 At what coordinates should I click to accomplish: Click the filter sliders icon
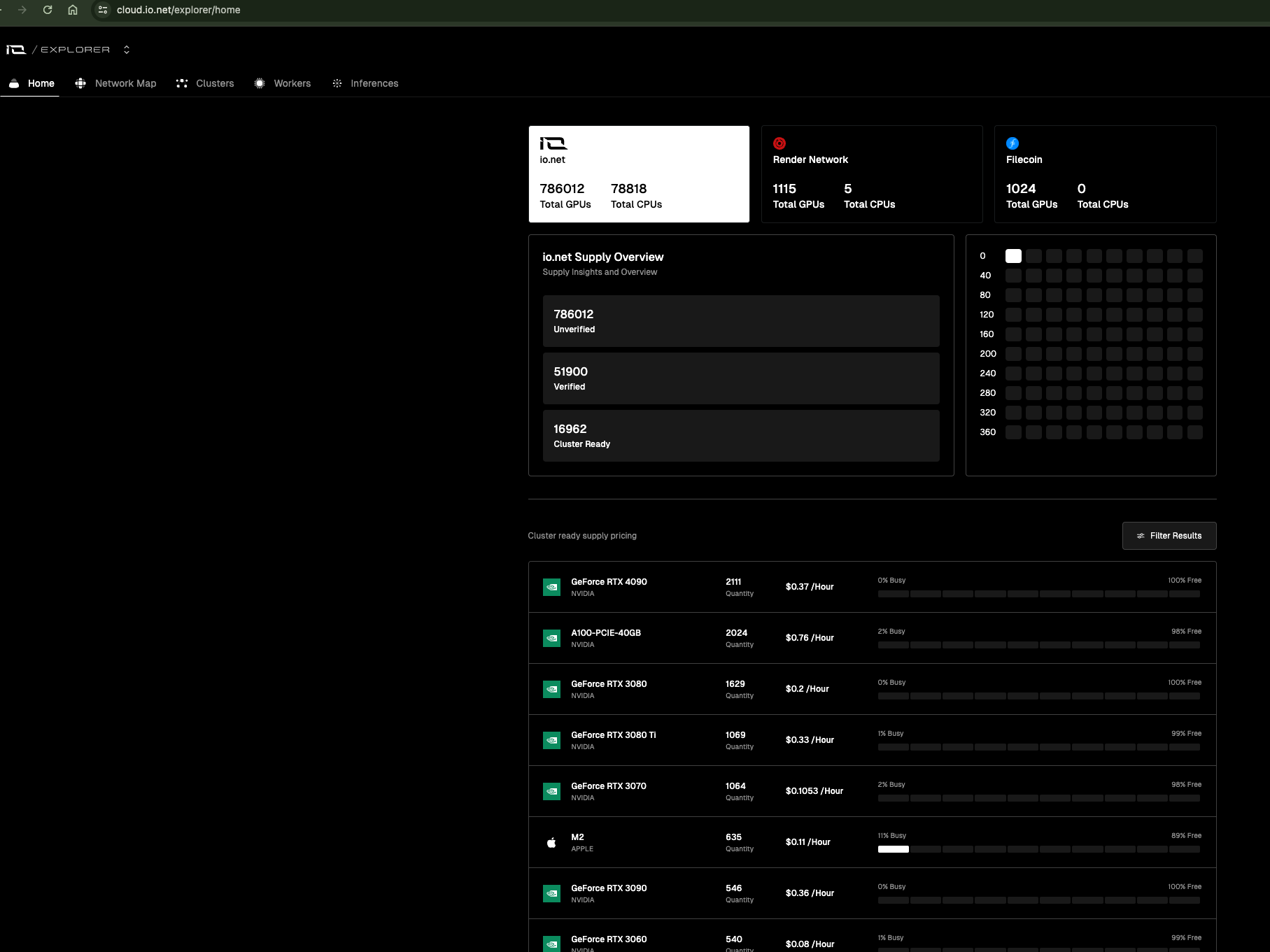[x=1141, y=536]
